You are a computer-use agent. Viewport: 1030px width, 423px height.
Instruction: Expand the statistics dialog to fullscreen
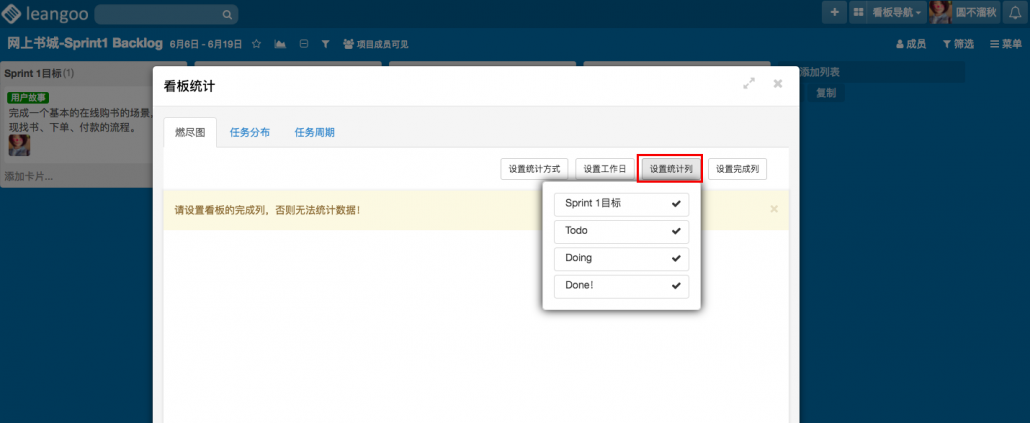(749, 85)
